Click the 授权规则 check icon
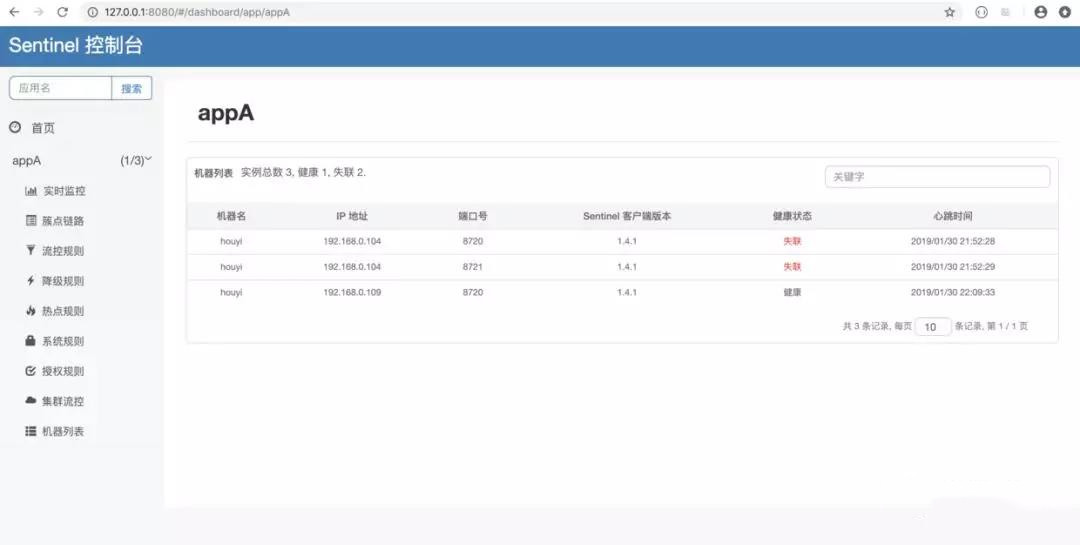The width and height of the screenshot is (1080, 545). [30, 371]
